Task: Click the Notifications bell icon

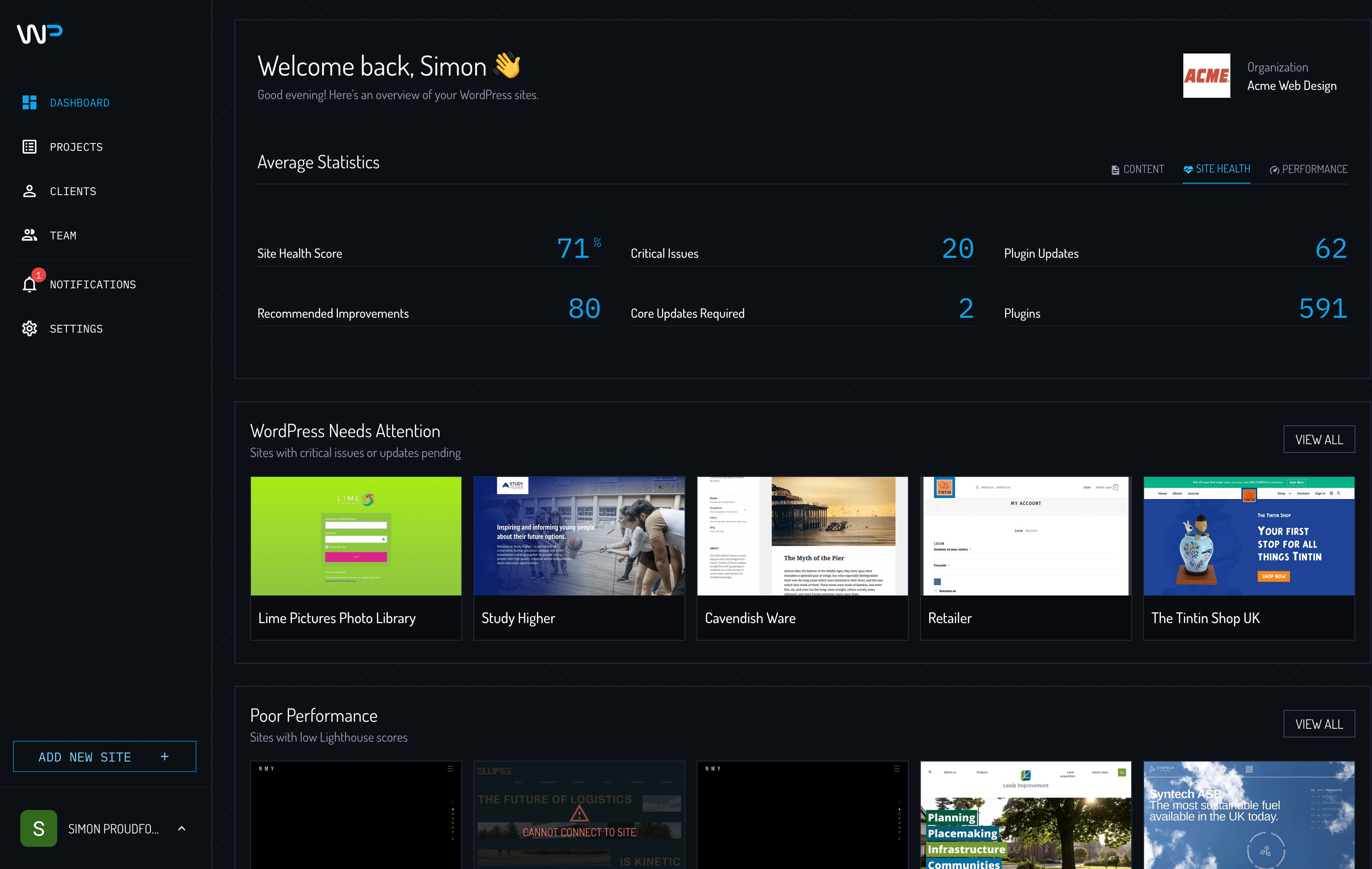Action: [x=29, y=284]
